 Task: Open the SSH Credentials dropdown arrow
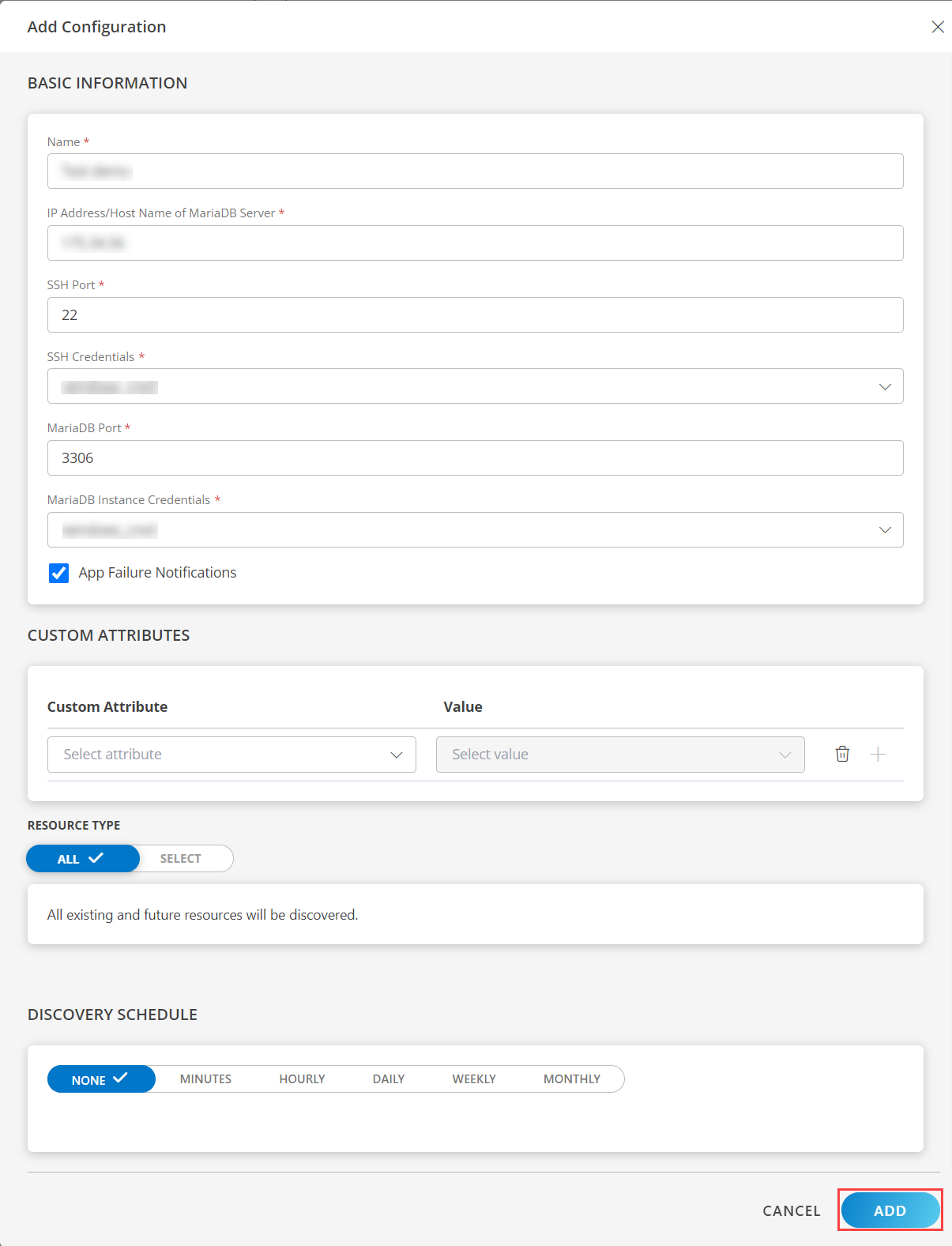[x=885, y=386]
